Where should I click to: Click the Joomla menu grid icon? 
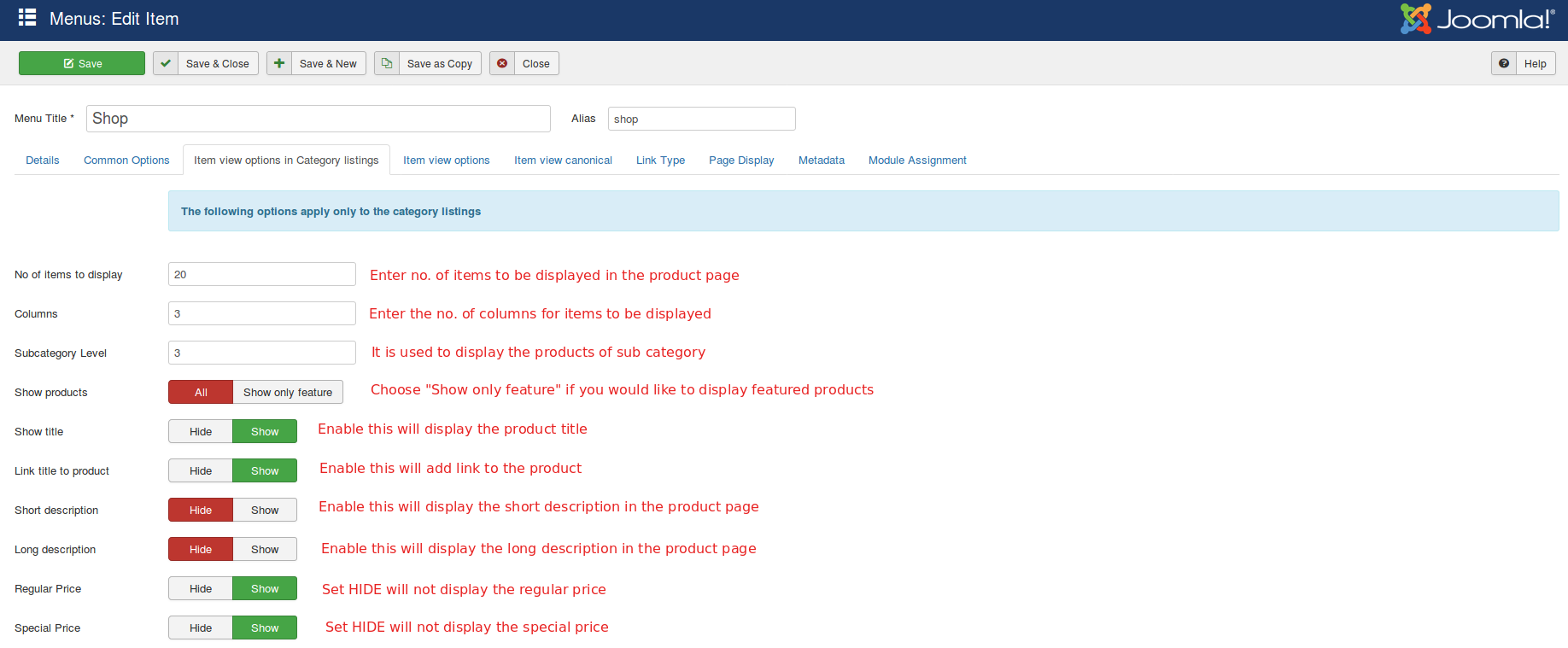point(27,18)
